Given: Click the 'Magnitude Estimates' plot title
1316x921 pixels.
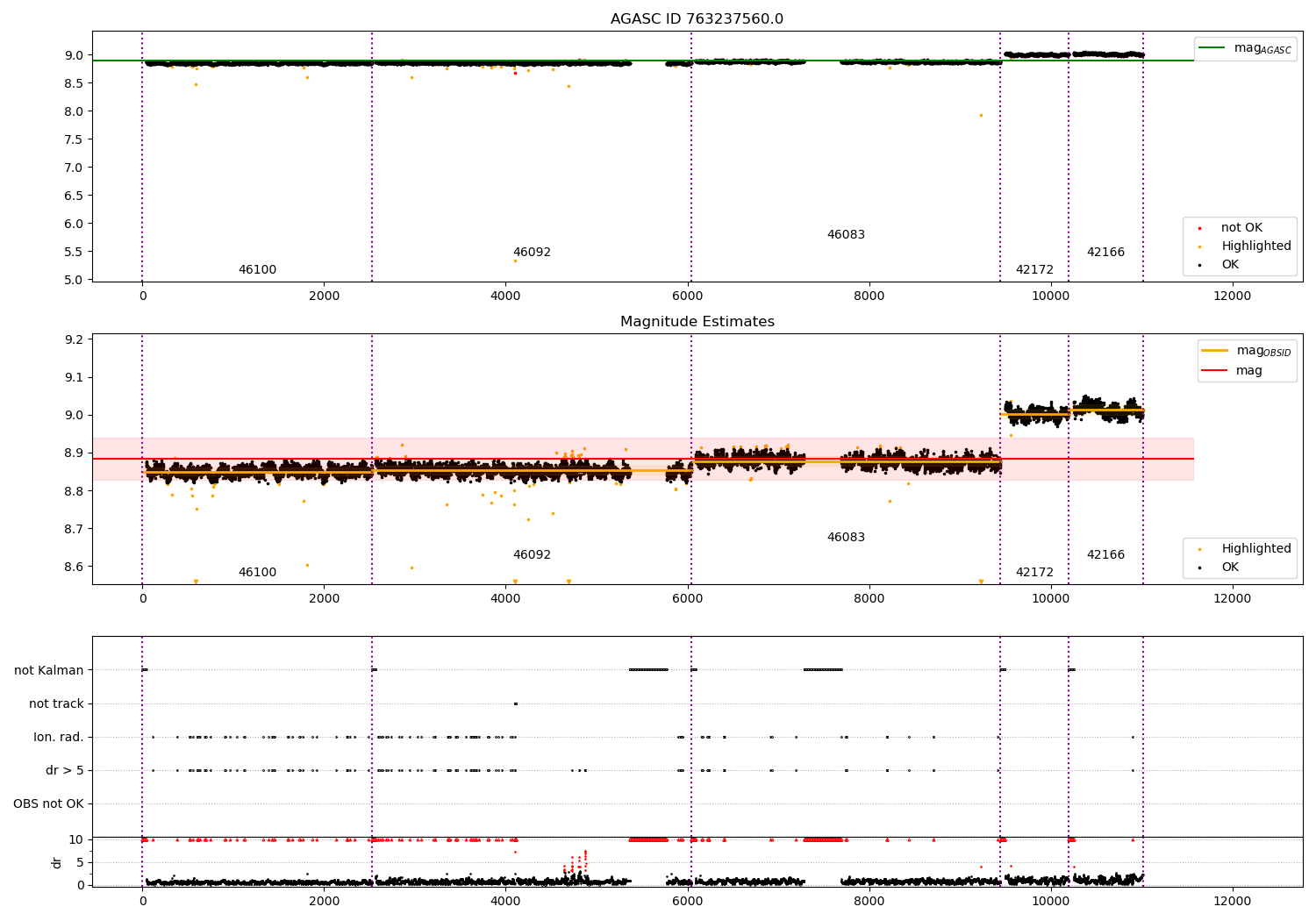Looking at the screenshot, I should [x=697, y=322].
